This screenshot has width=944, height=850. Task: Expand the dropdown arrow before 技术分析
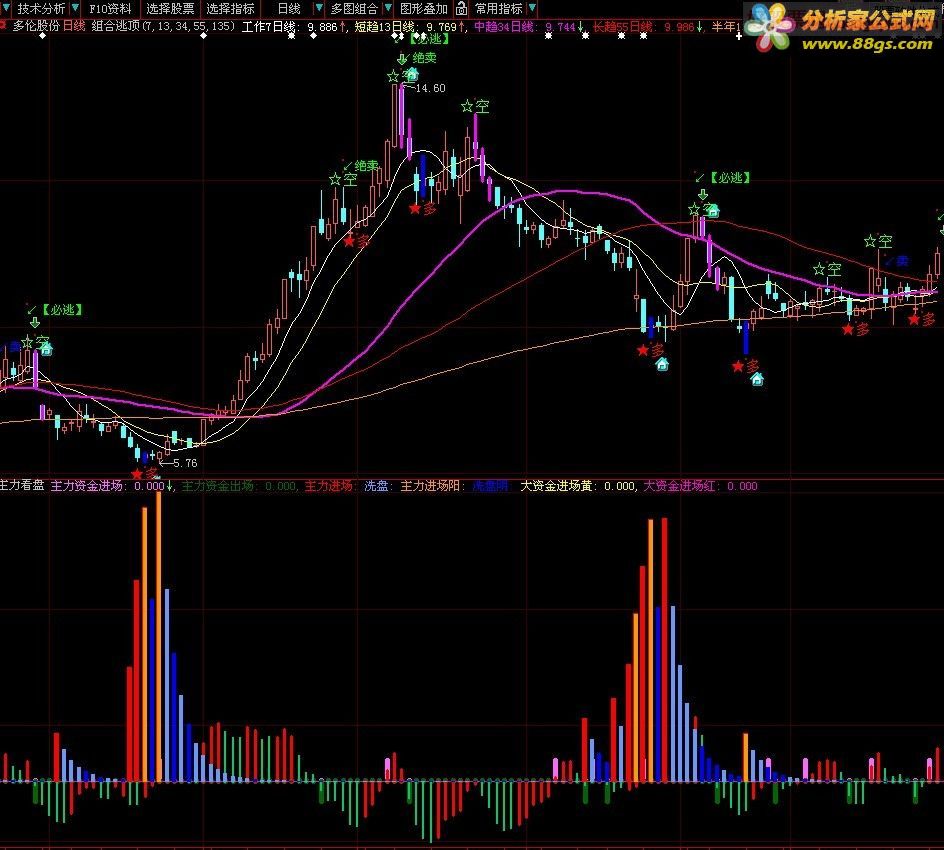click(5, 8)
